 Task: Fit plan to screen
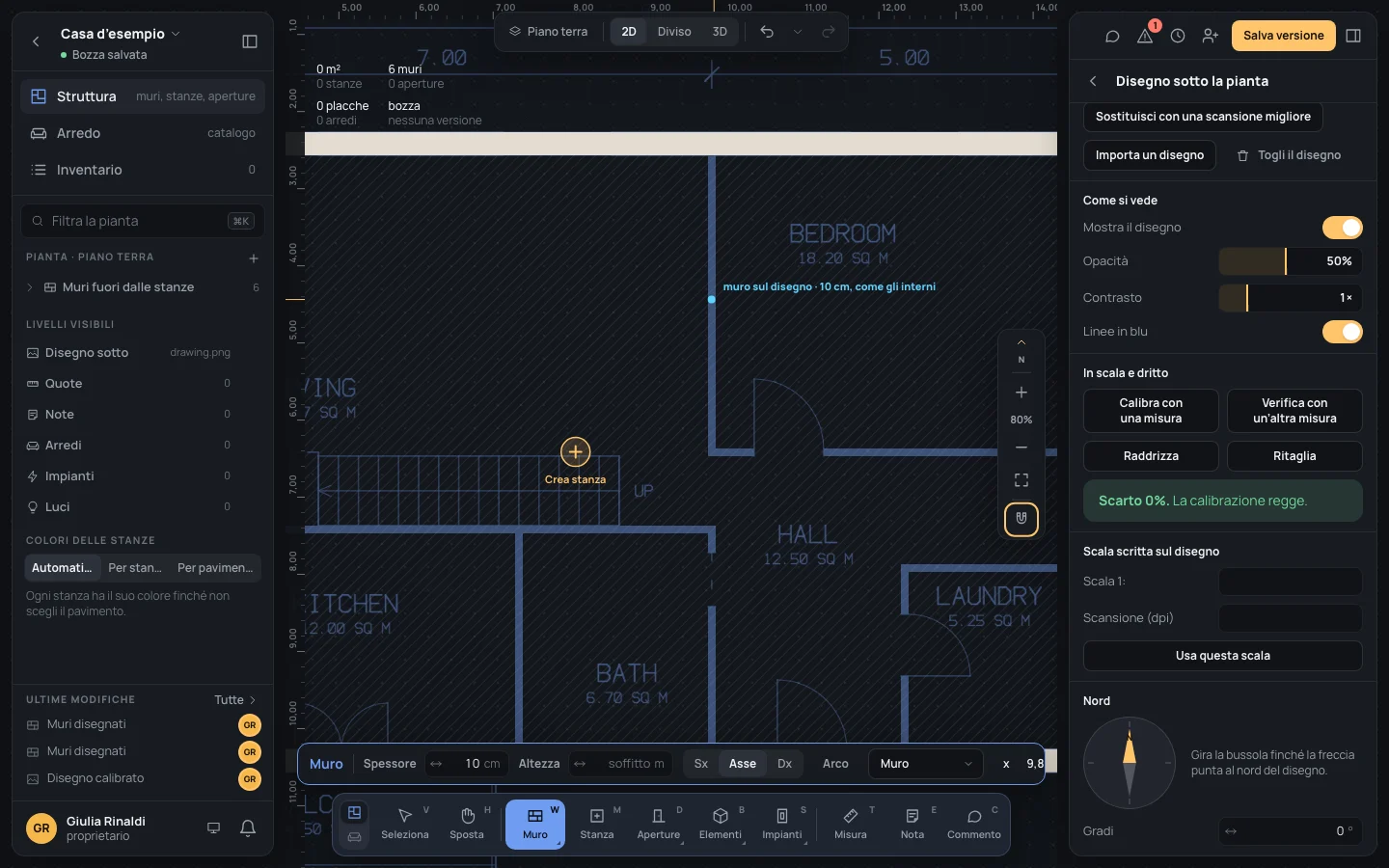click(x=1021, y=480)
